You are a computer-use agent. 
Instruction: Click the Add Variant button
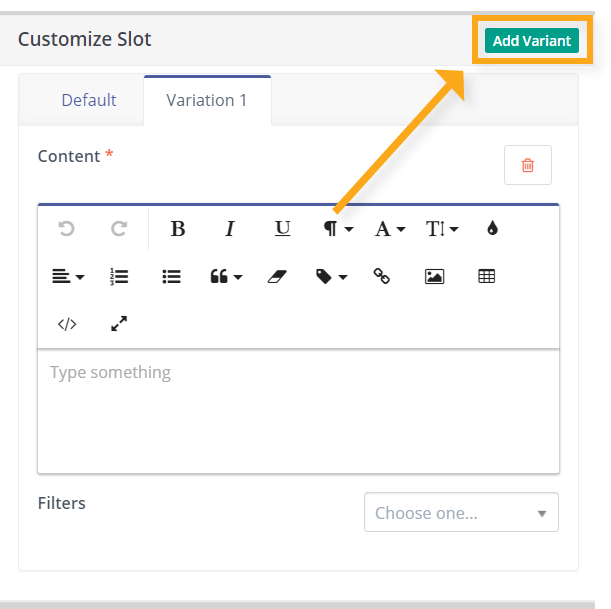coord(532,41)
